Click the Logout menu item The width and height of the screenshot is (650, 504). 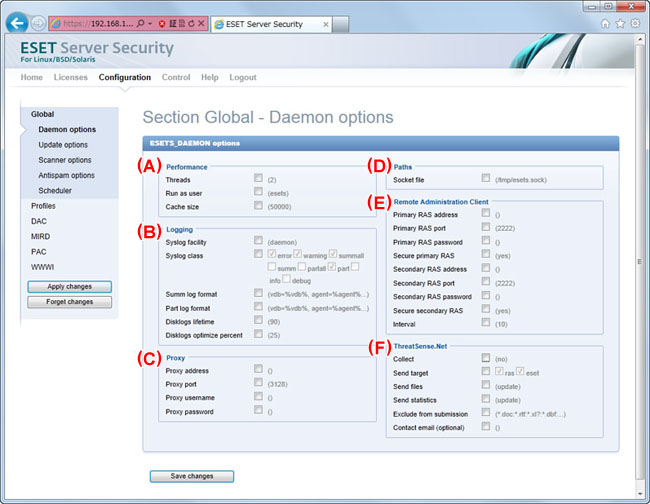click(x=243, y=77)
